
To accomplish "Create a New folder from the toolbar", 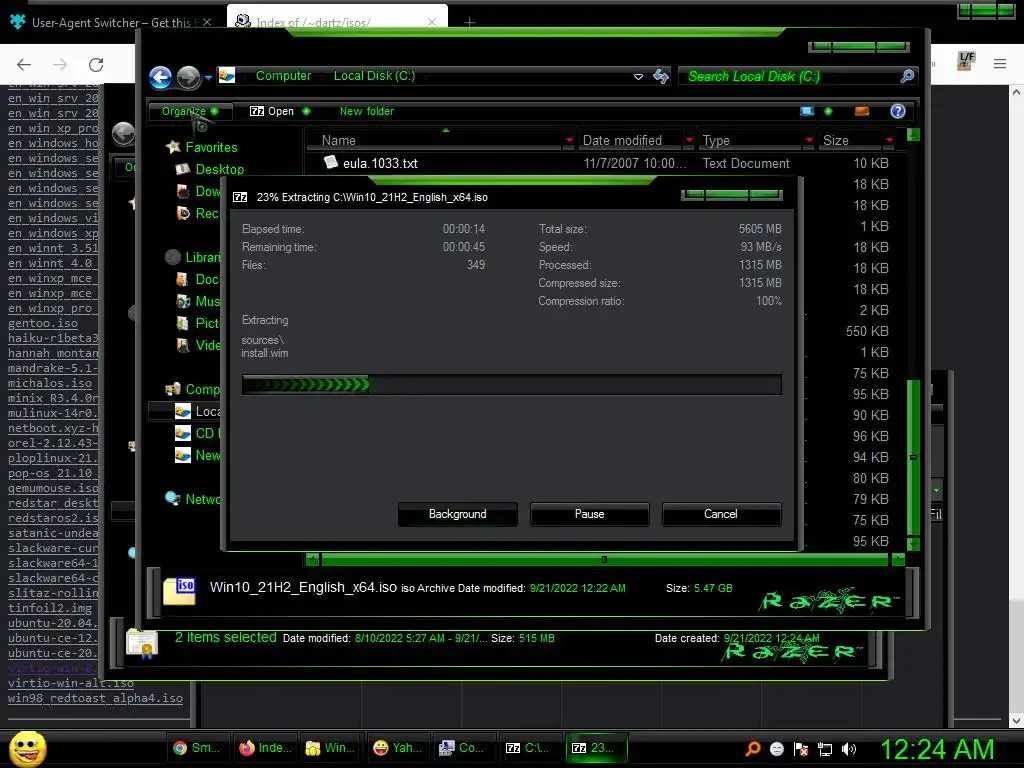I will coord(366,111).
